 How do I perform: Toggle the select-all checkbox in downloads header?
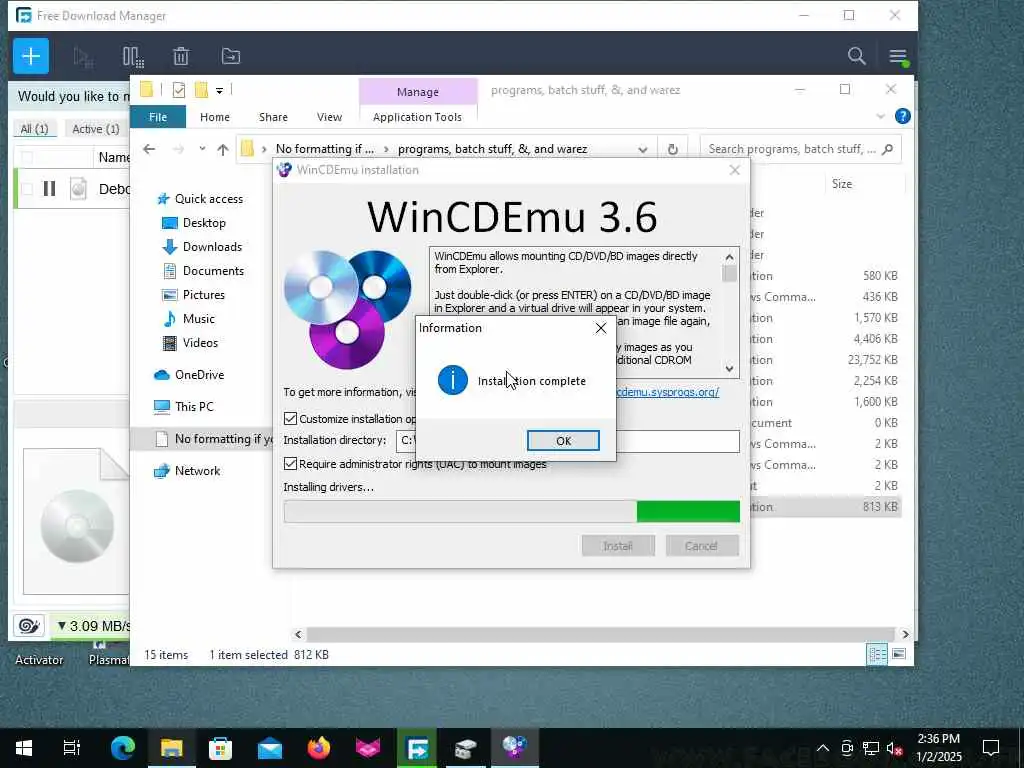point(27,157)
